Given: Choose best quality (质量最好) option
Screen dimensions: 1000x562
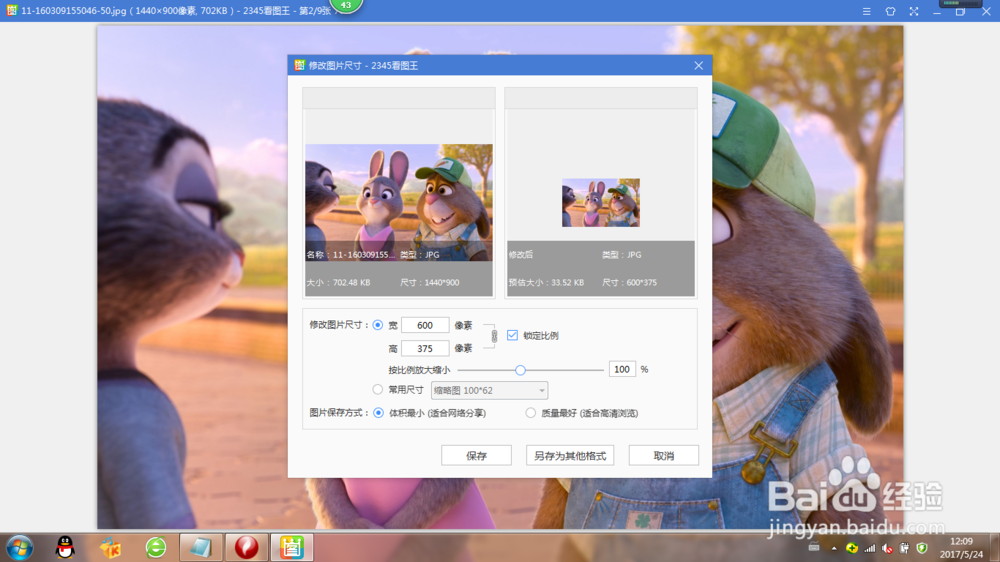Looking at the screenshot, I should click(531, 413).
